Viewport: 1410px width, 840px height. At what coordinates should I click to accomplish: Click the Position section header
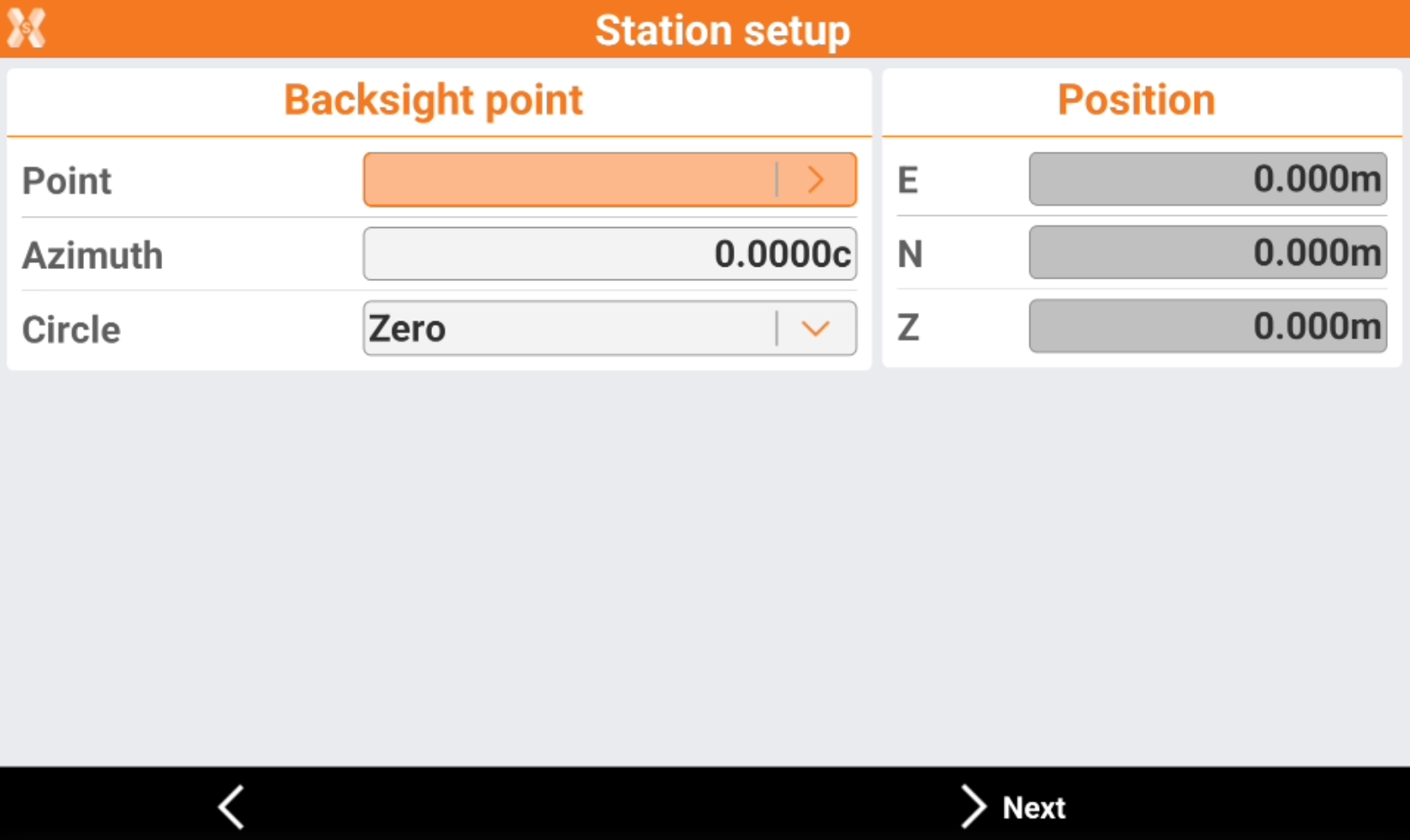click(x=1137, y=99)
